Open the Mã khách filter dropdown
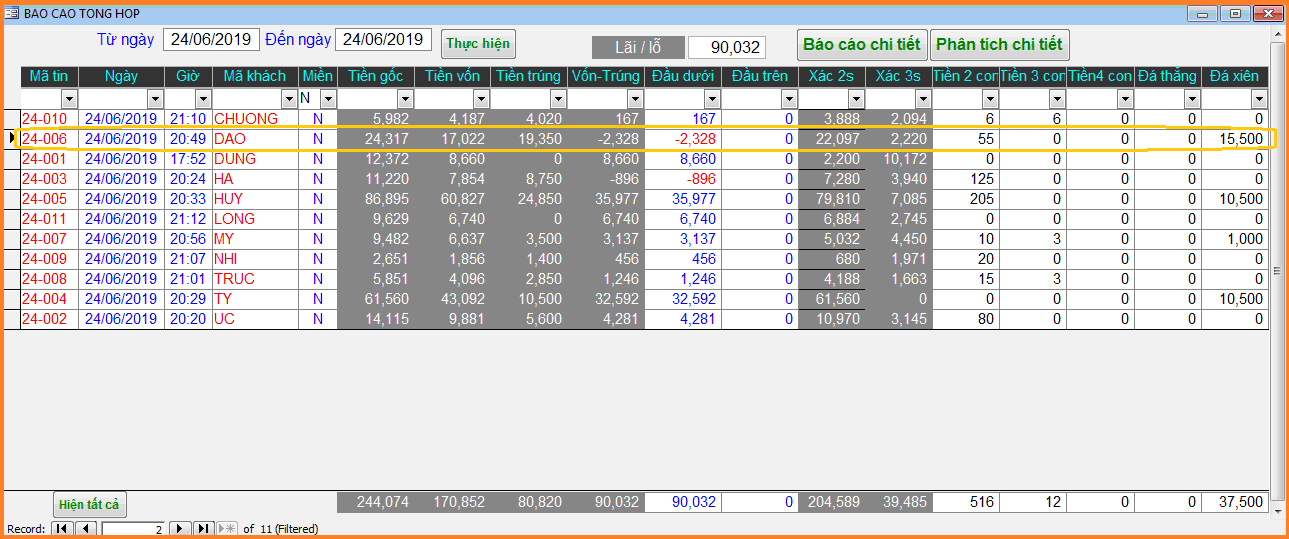 [x=289, y=99]
